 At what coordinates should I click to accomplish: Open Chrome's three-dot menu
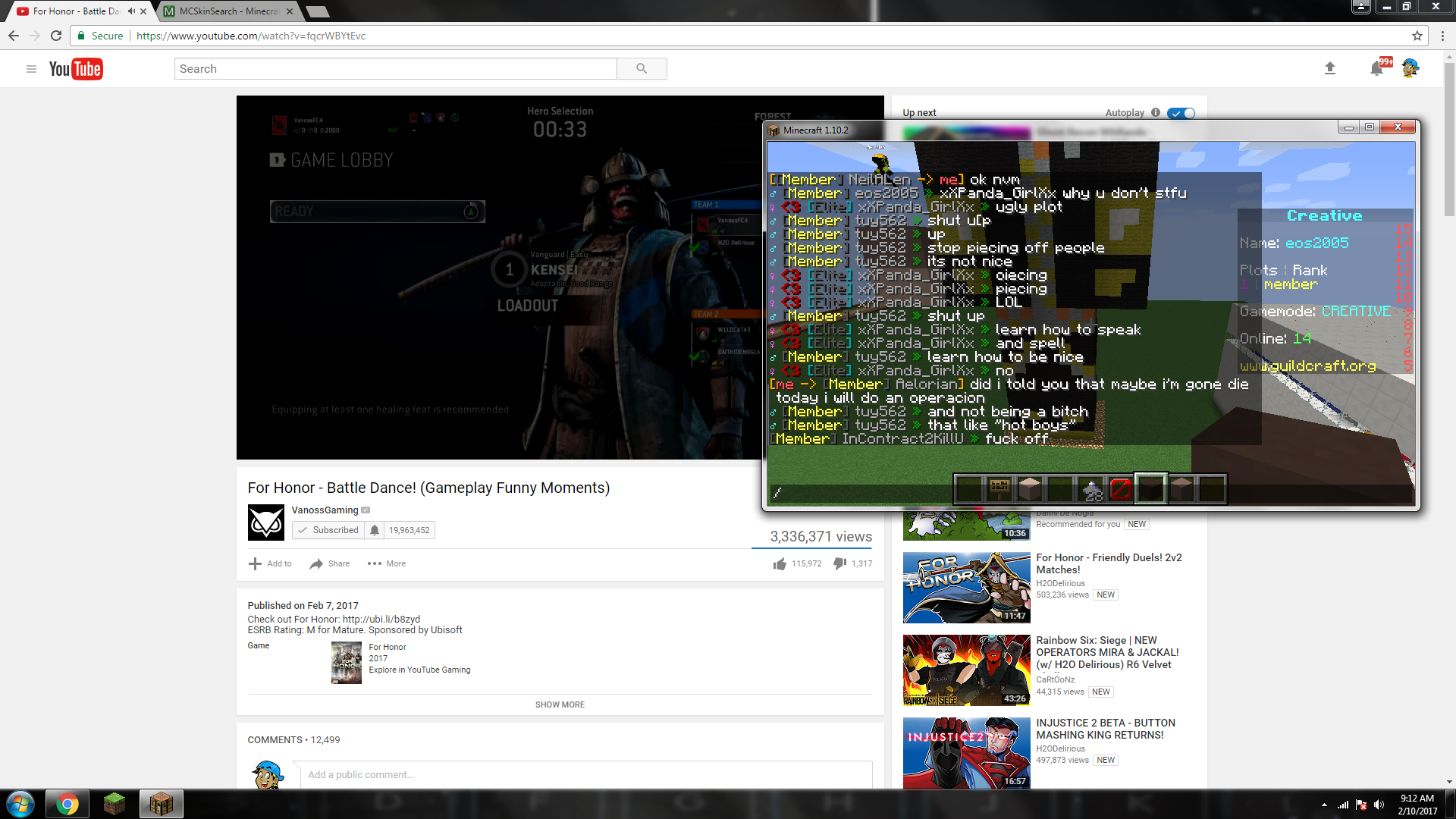[x=1442, y=36]
